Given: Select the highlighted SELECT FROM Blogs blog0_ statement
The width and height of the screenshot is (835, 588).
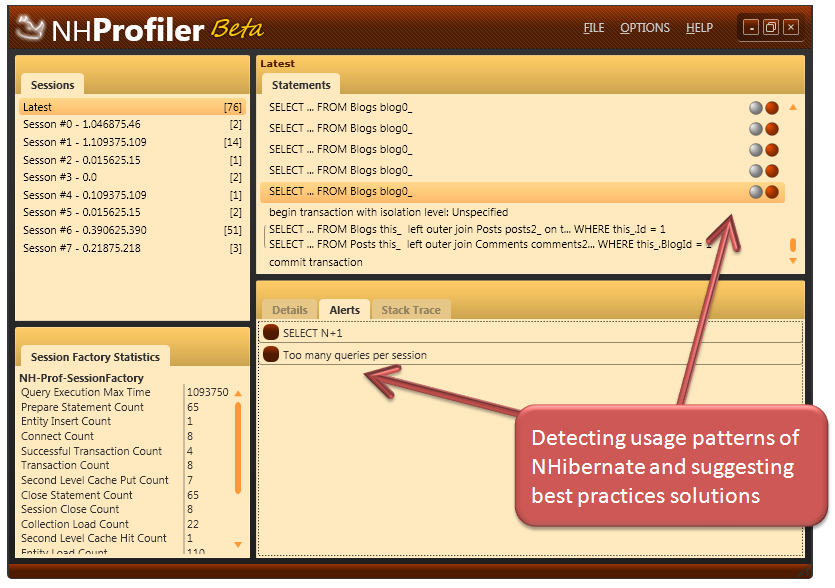Looking at the screenshot, I should coord(522,192).
